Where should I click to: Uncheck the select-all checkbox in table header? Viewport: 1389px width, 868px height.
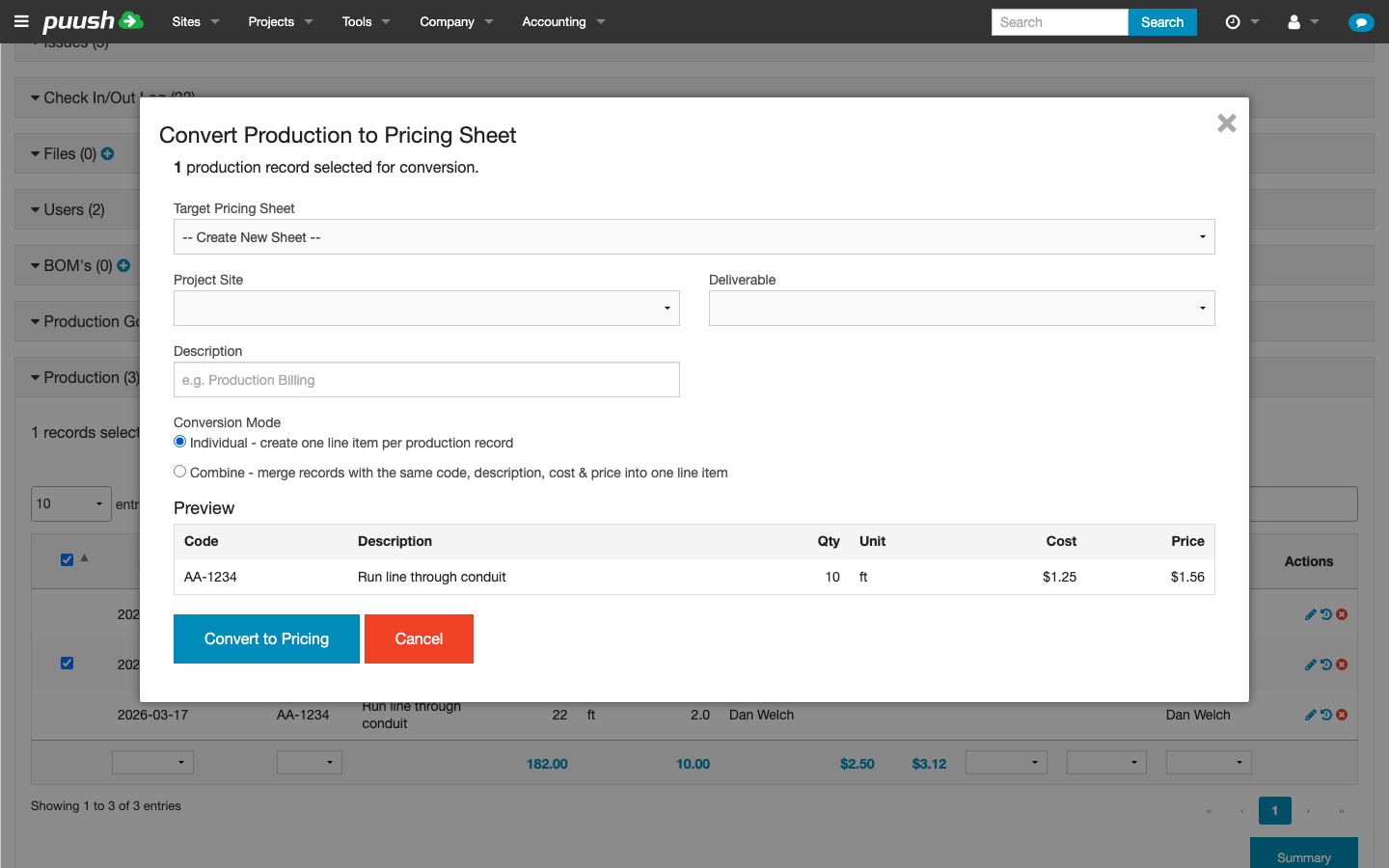click(x=67, y=559)
